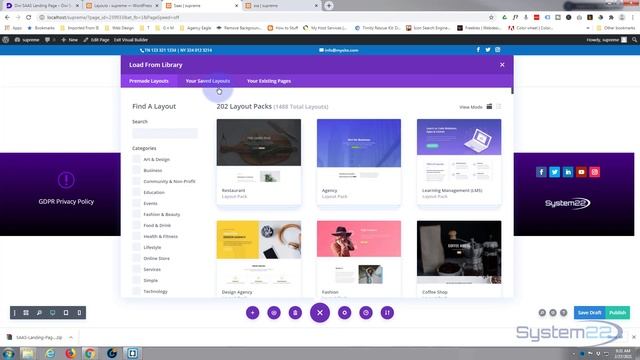Check the Food & Drink category
The height and width of the screenshot is (360, 640).
coord(136,225)
